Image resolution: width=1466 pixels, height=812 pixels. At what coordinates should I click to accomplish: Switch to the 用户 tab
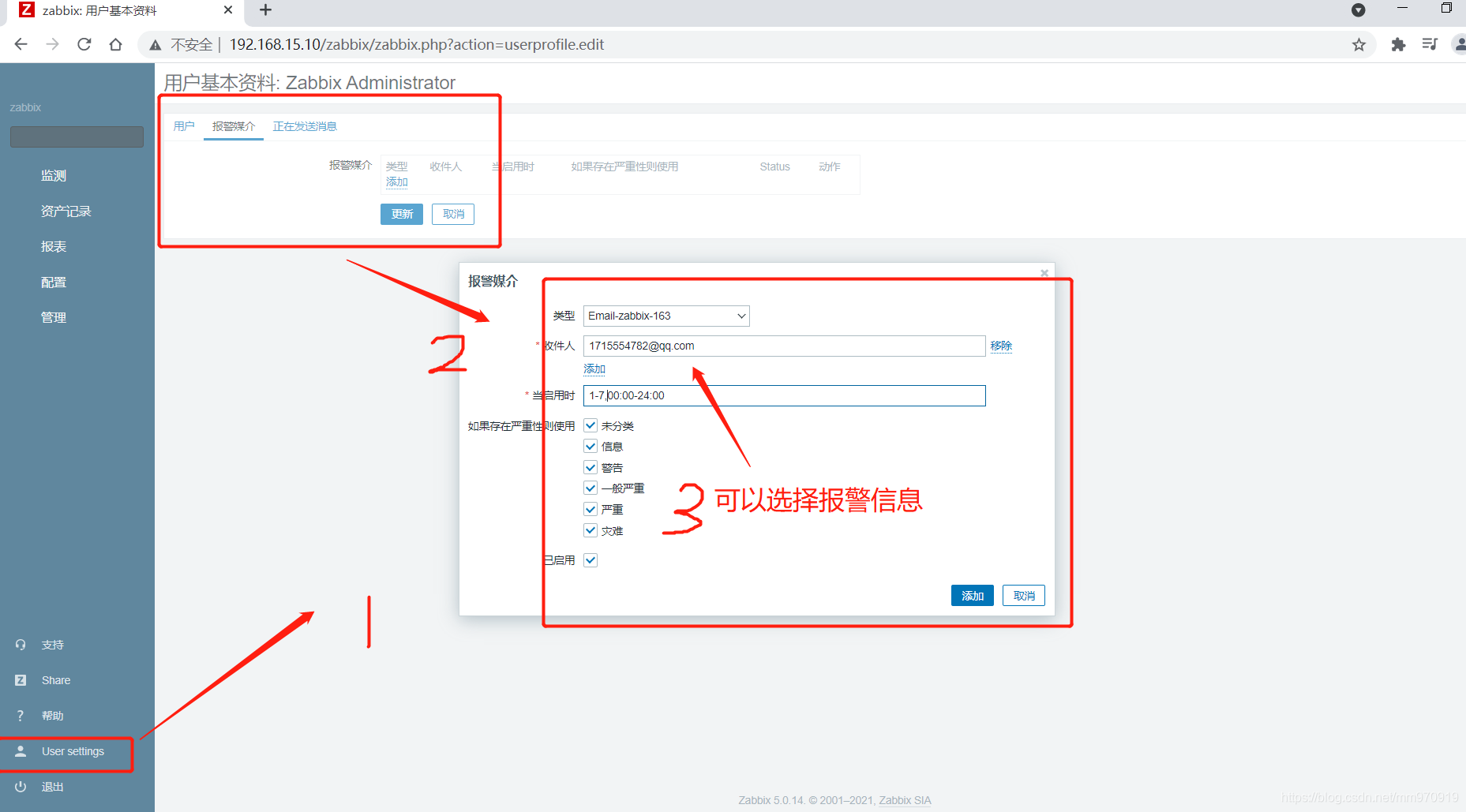coord(184,126)
